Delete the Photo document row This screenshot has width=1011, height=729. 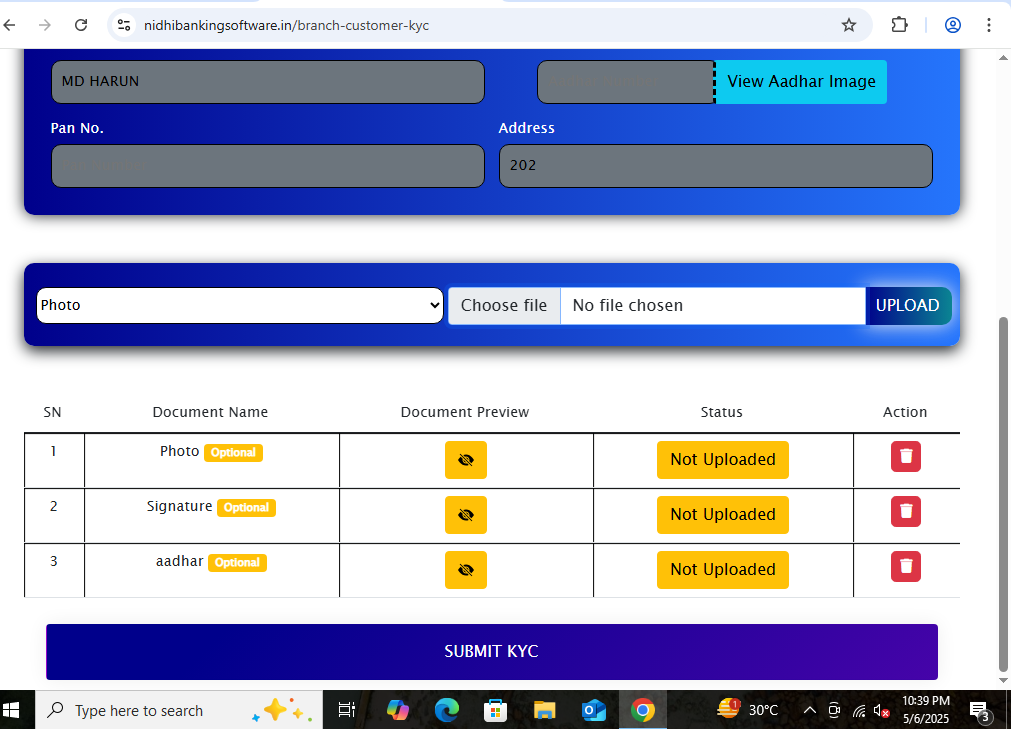pos(905,456)
